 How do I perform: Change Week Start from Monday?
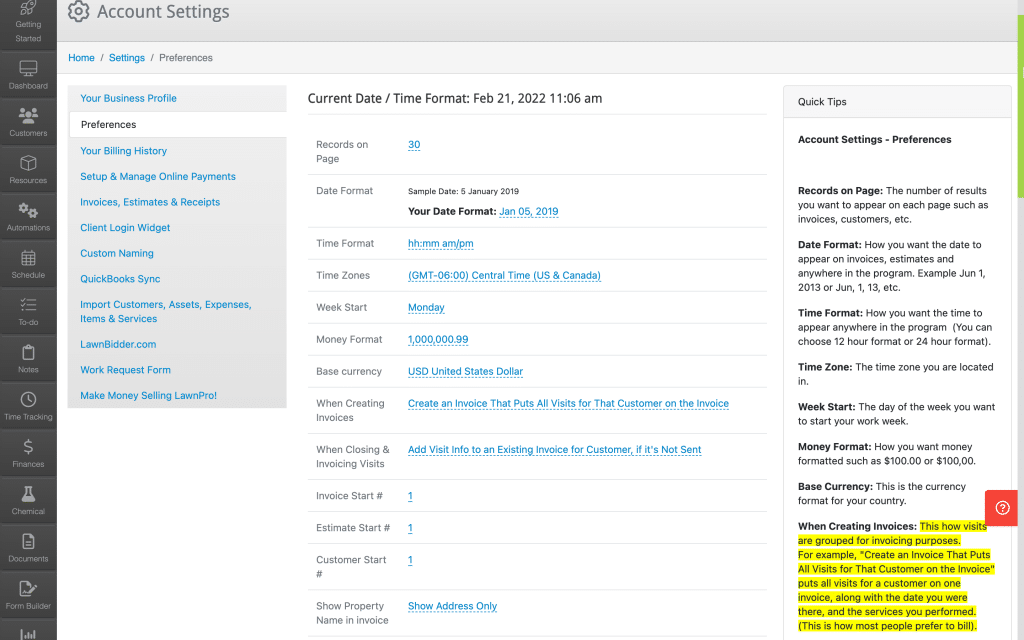426,307
